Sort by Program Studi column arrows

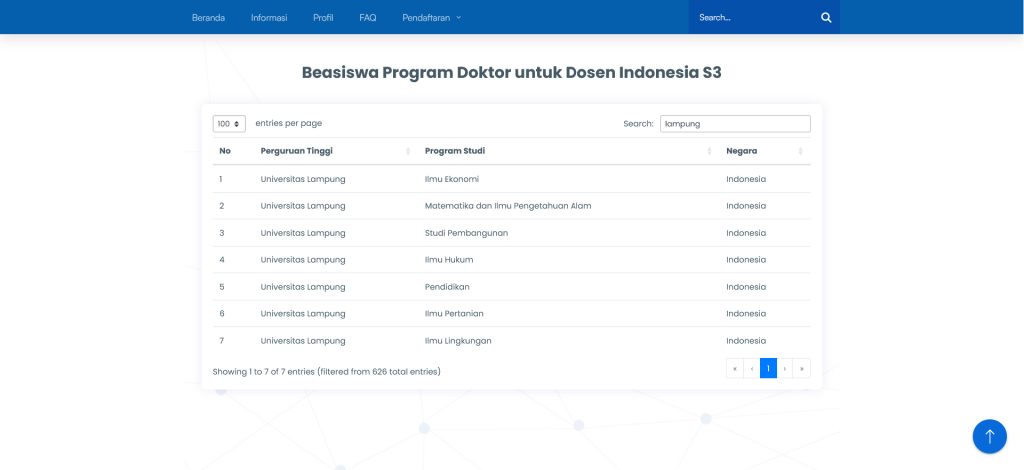709,151
